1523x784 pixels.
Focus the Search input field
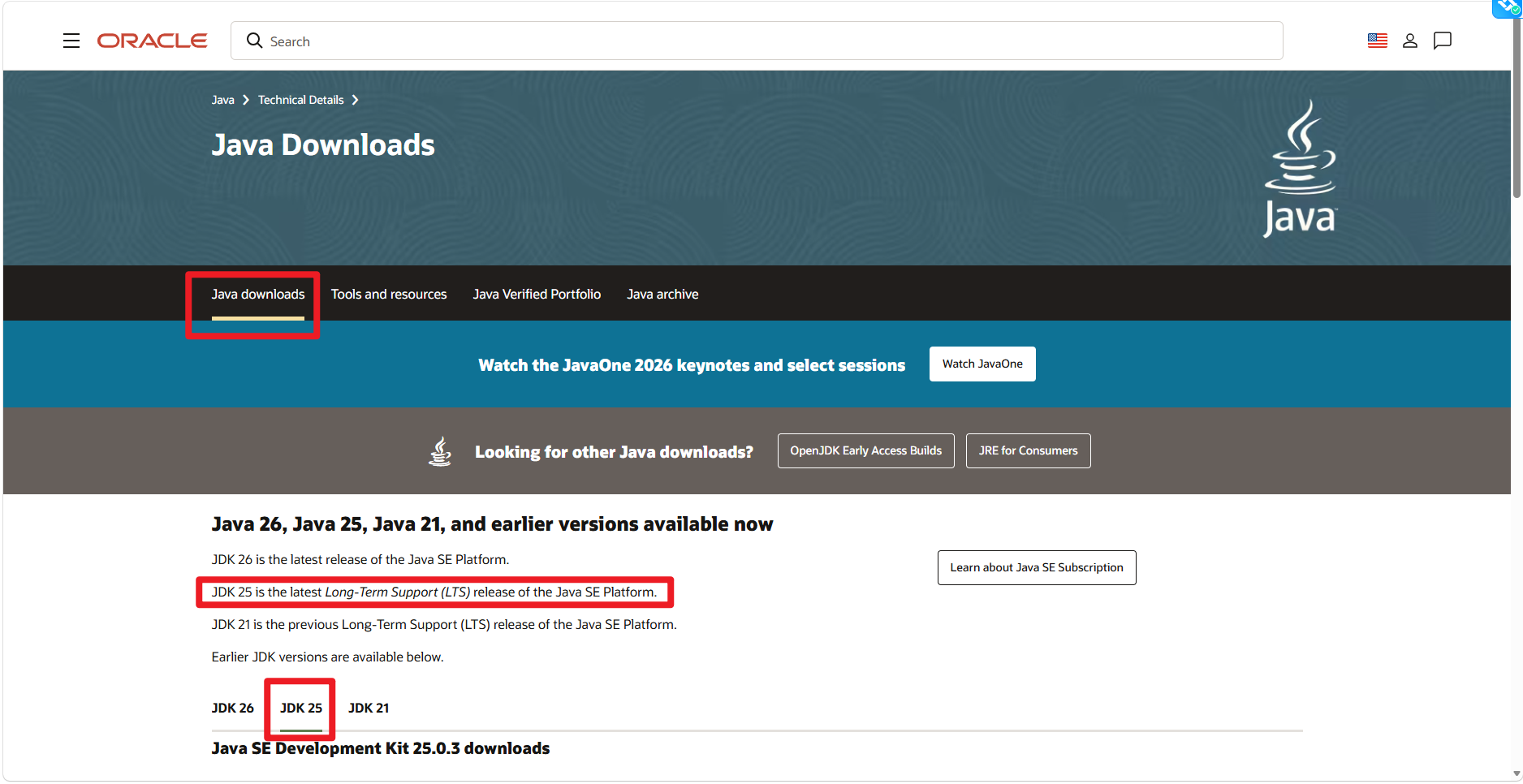pyautogui.click(x=757, y=41)
